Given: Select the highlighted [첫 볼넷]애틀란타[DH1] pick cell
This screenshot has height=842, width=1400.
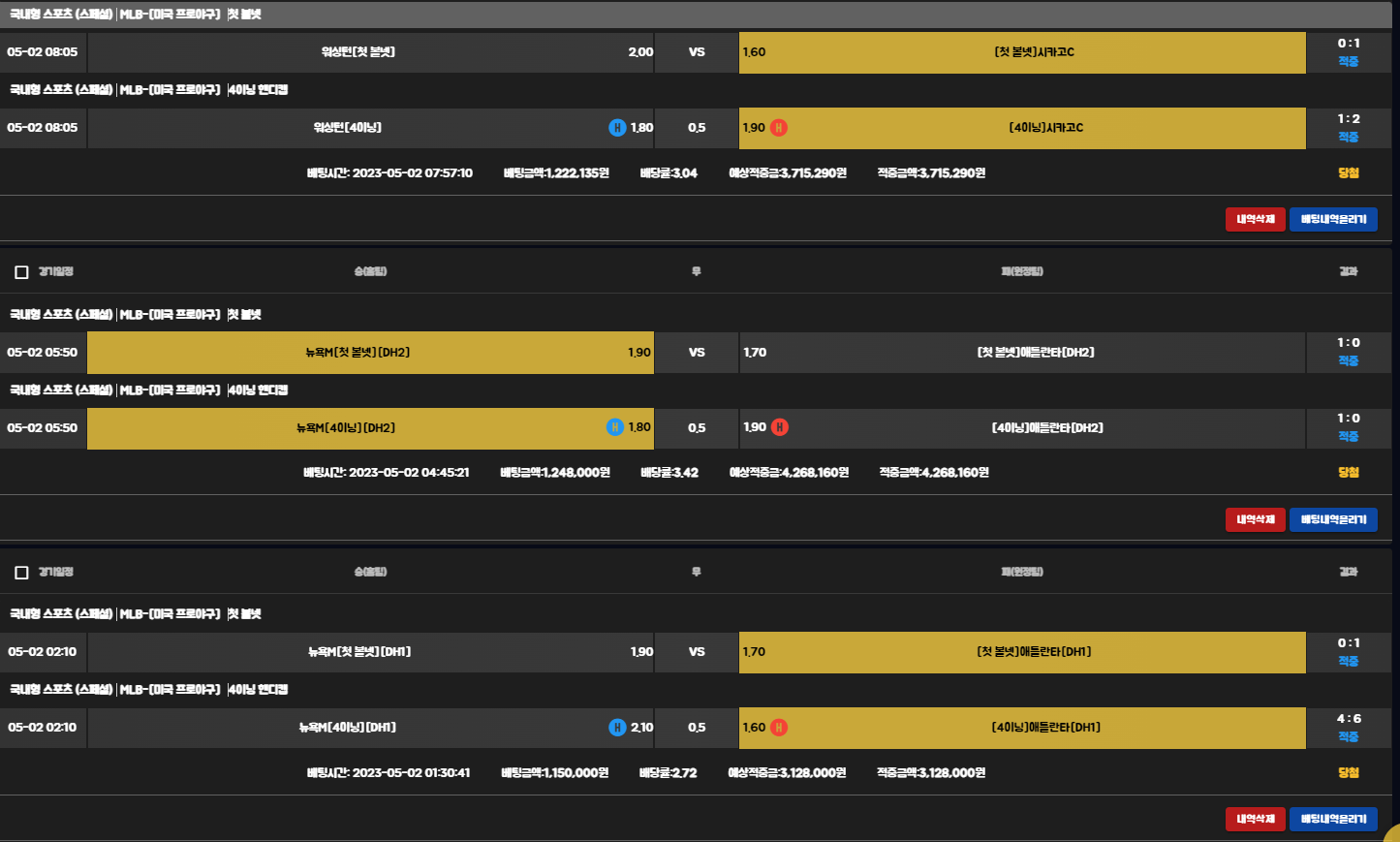Looking at the screenshot, I should (x=1022, y=652).
